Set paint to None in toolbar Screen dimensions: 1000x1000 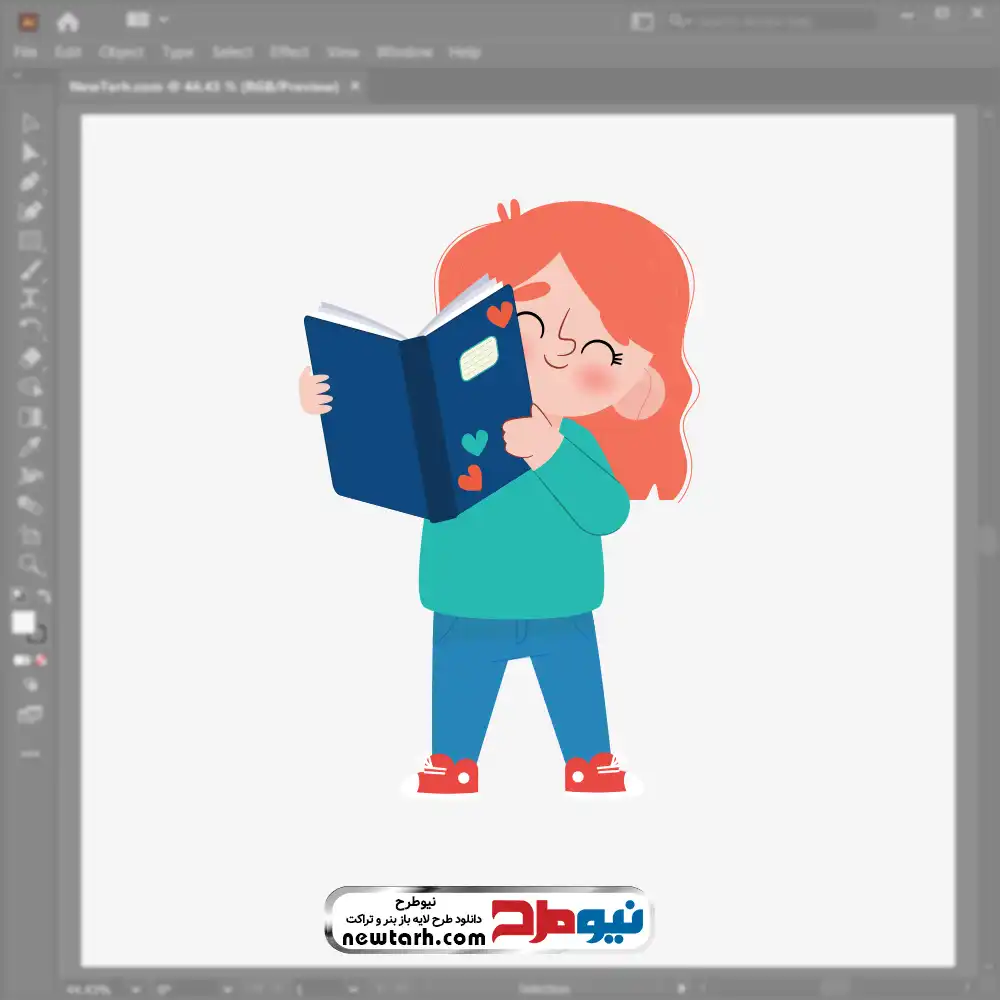(x=42, y=660)
